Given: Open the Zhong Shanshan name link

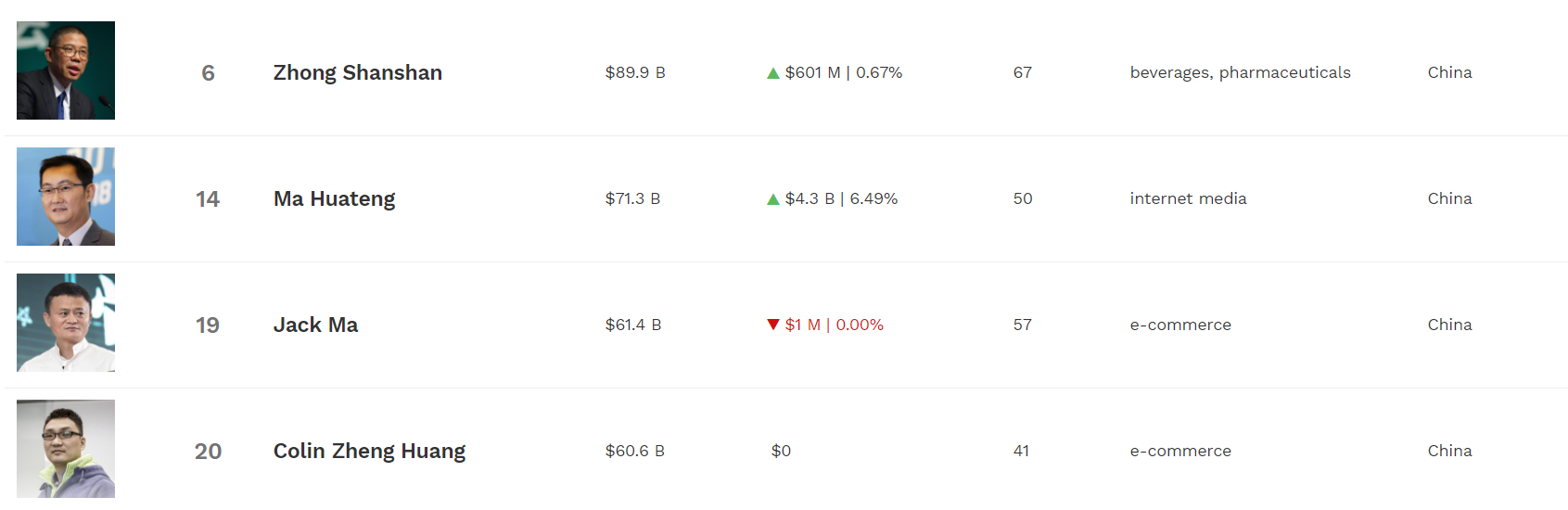Looking at the screenshot, I should tap(357, 72).
